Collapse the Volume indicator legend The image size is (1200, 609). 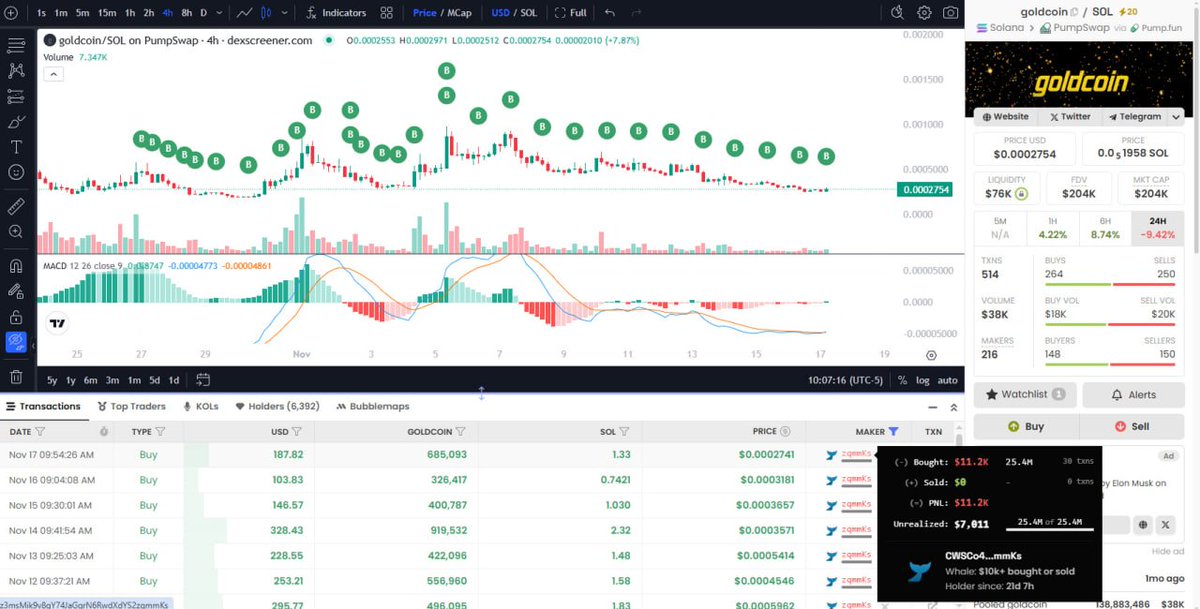[53, 74]
